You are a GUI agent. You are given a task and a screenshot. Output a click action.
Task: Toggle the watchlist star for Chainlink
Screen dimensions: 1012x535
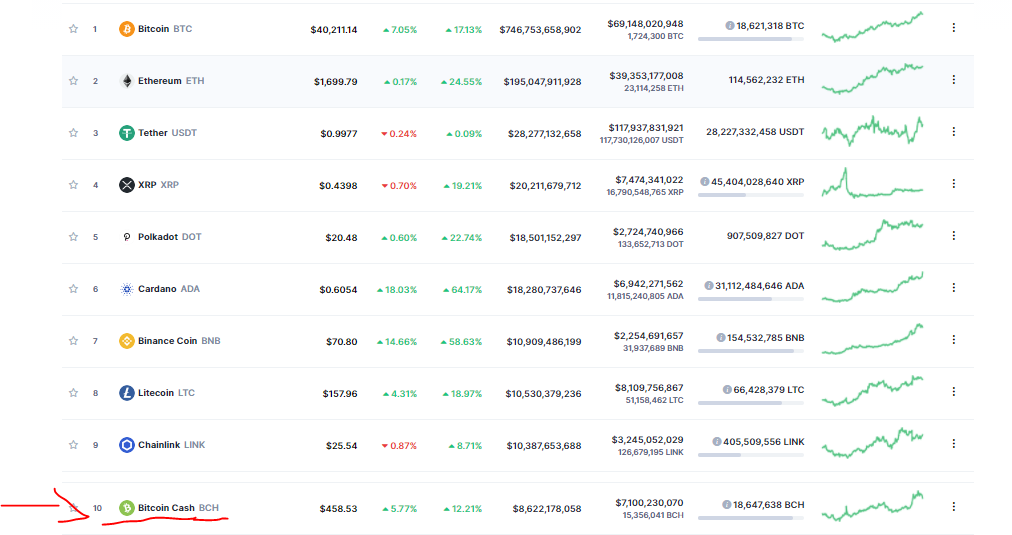(74, 445)
